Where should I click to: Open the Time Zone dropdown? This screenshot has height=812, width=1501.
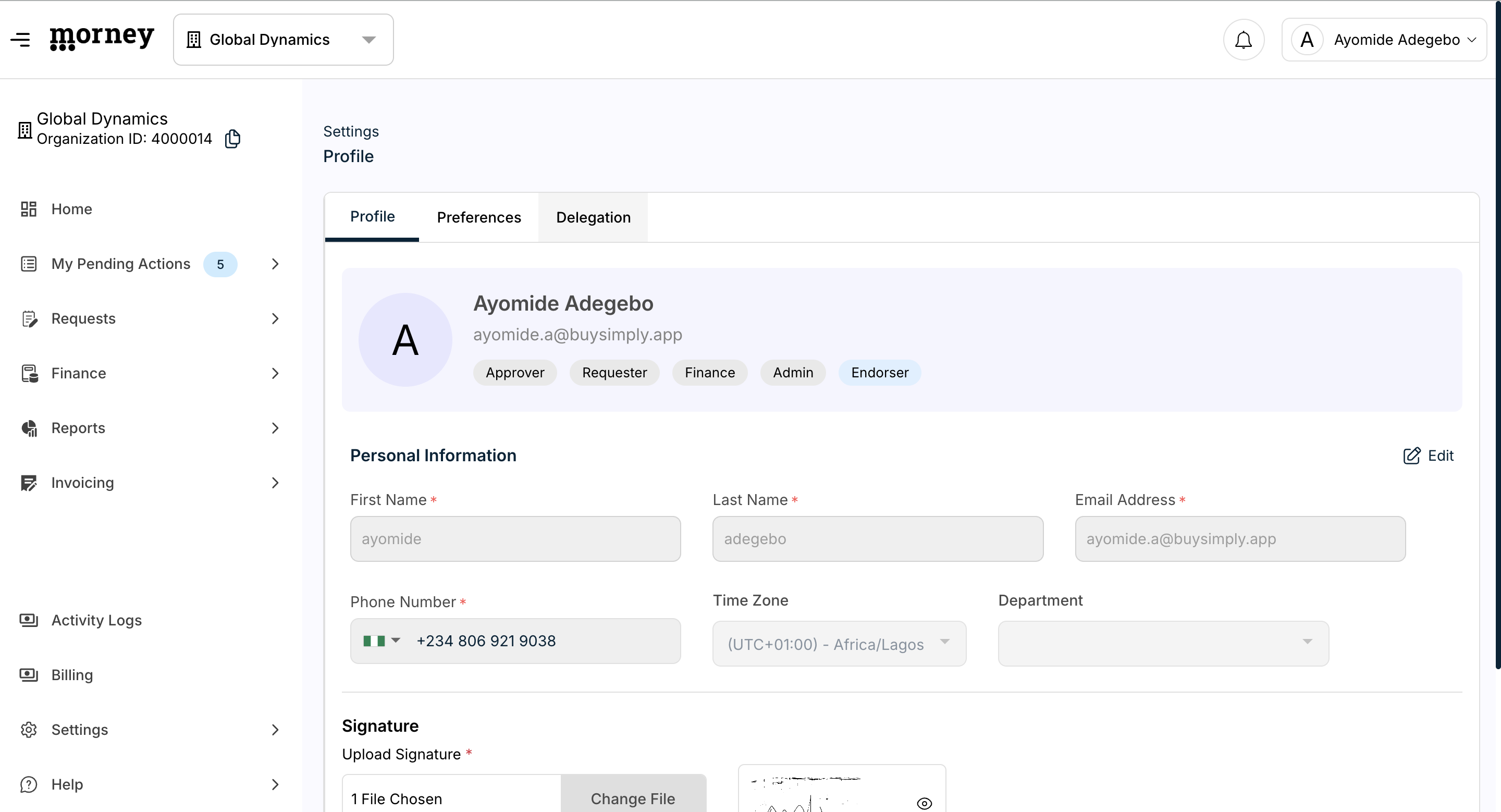click(839, 644)
